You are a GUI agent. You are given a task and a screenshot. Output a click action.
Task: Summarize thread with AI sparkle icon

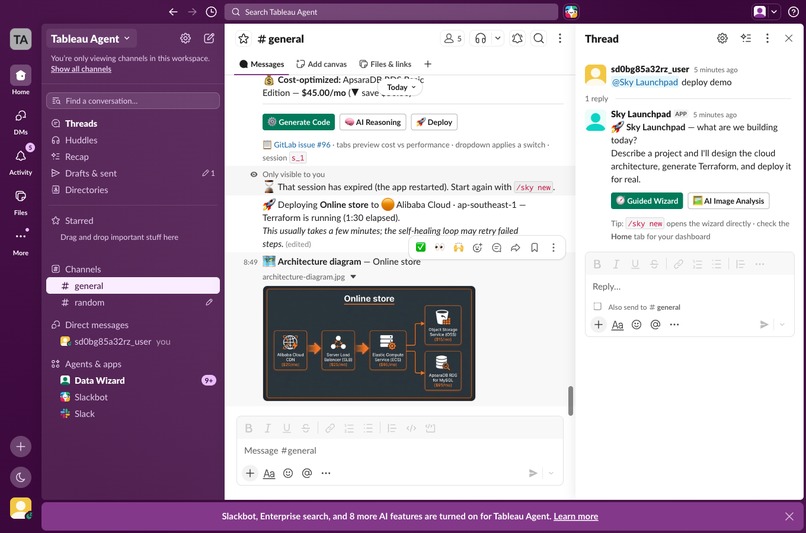746,39
